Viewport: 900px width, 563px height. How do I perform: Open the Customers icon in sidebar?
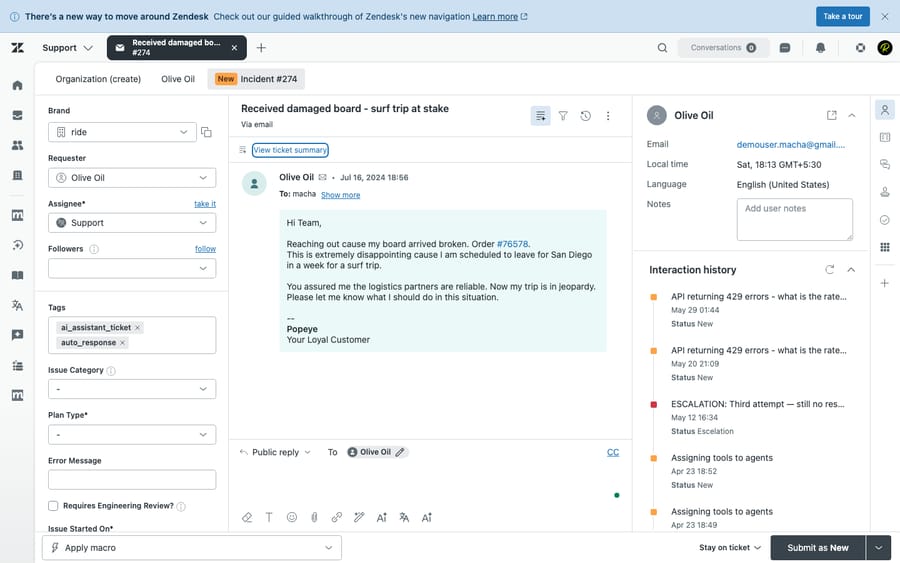(17, 145)
